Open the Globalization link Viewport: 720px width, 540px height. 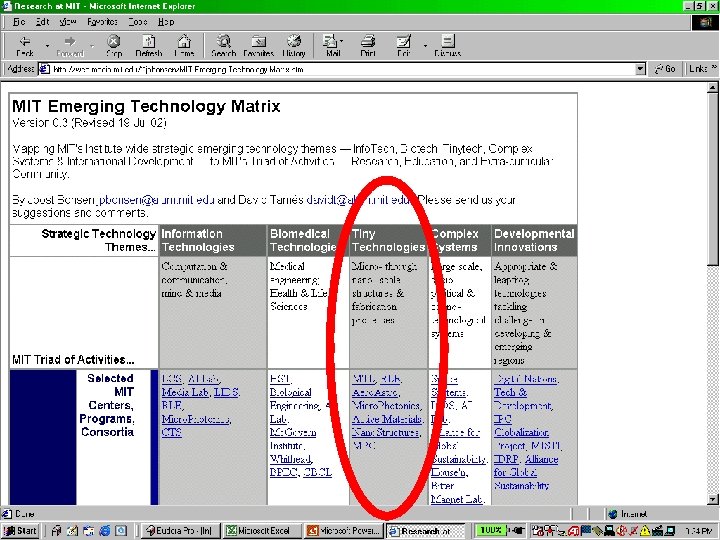pos(521,433)
